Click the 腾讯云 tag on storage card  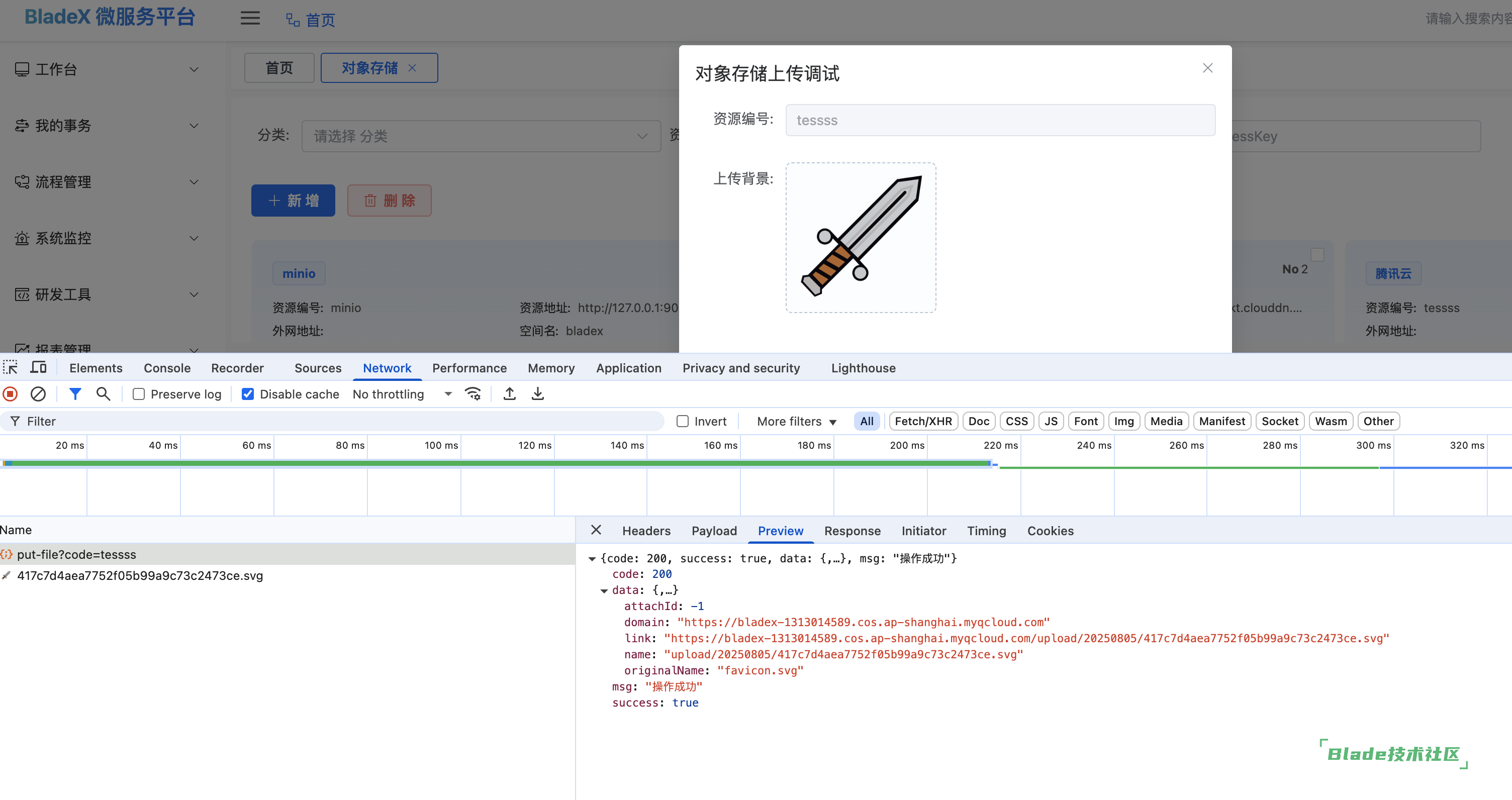point(1393,273)
